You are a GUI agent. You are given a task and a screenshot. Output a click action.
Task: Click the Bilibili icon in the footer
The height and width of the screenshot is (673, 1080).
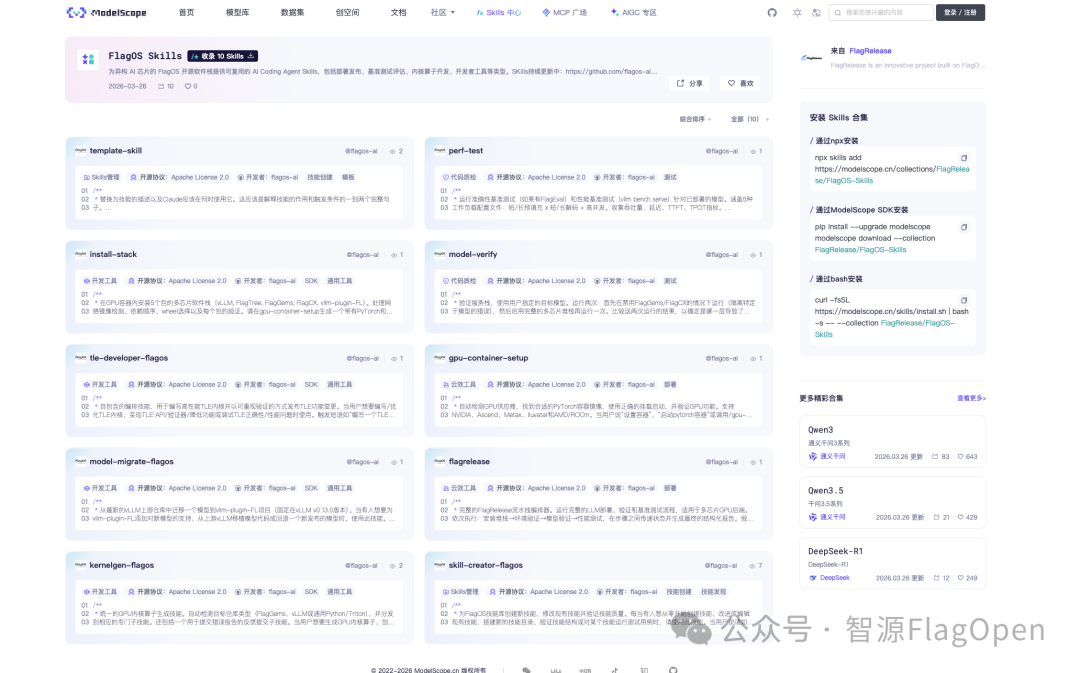point(556,670)
